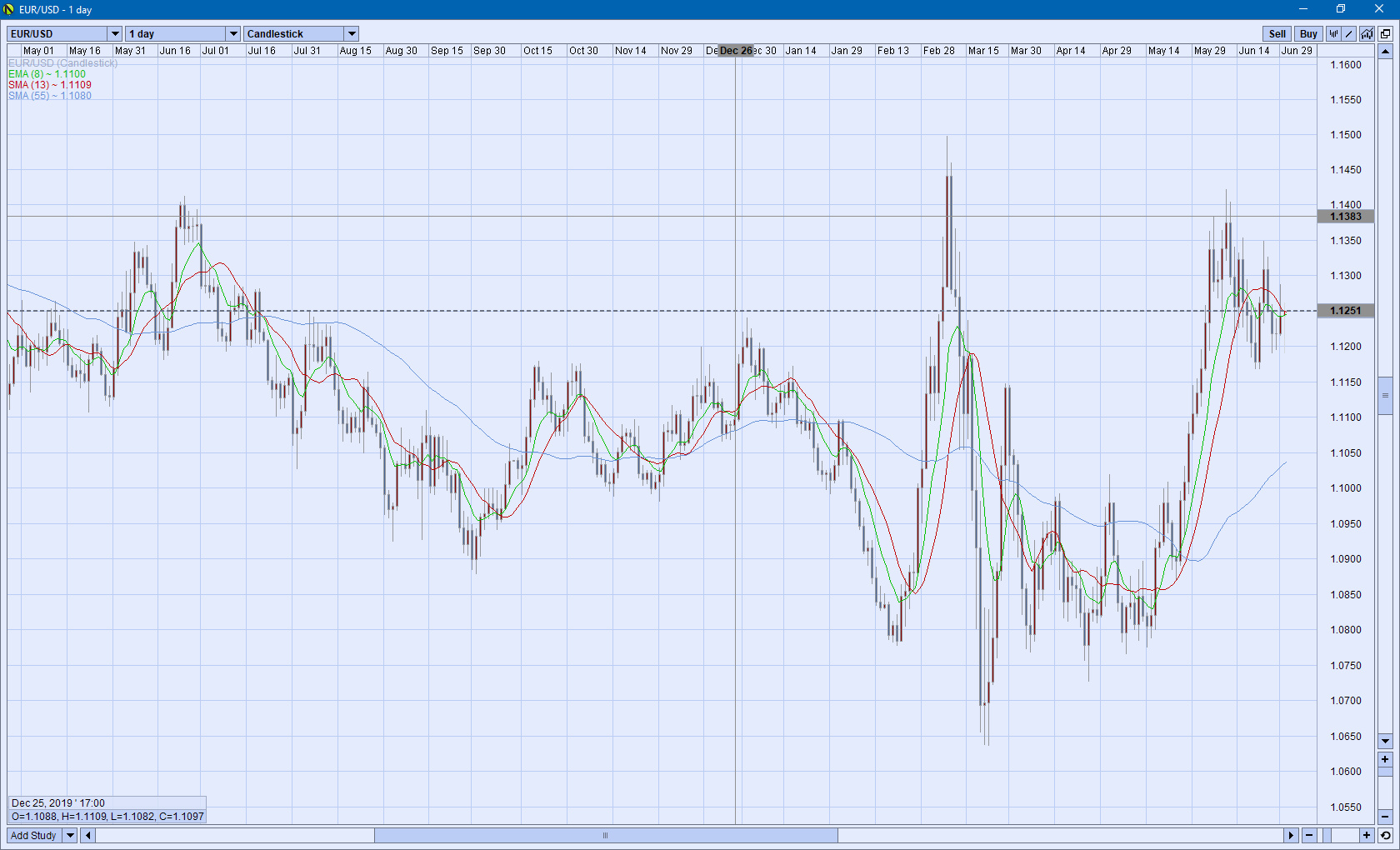
Task: Open the Candlestick chart type dropdown
Action: click(352, 34)
